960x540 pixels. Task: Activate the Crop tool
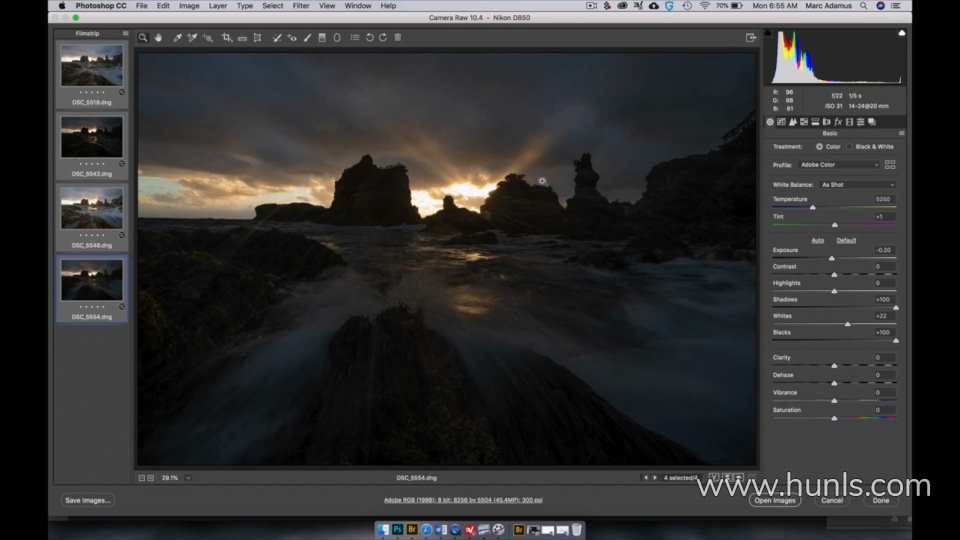pyautogui.click(x=227, y=38)
